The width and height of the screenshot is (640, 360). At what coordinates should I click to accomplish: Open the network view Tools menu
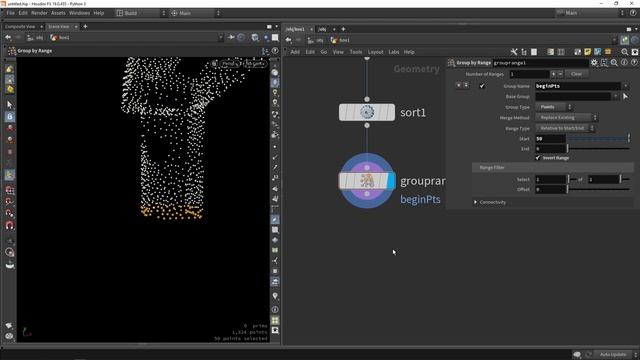tap(356, 52)
